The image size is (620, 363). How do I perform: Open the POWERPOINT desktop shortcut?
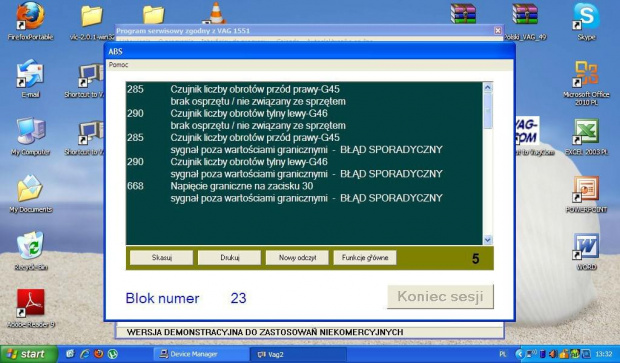(586, 194)
